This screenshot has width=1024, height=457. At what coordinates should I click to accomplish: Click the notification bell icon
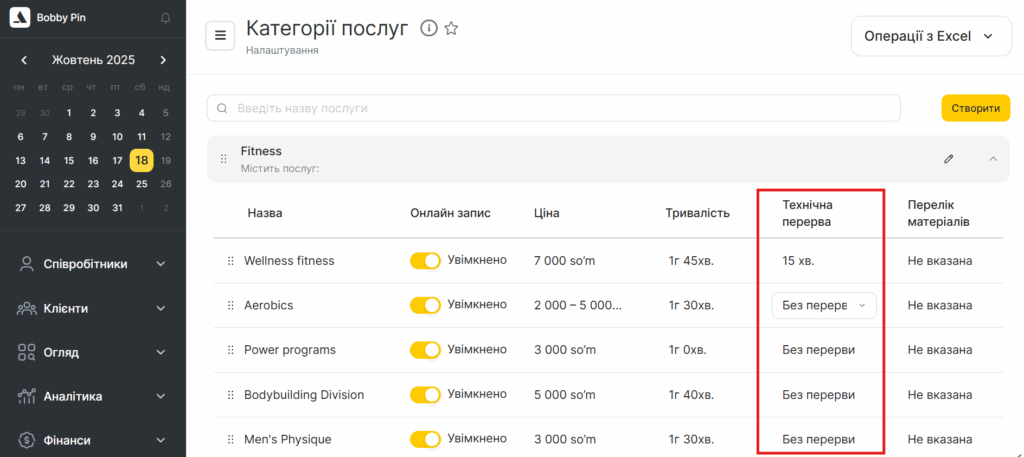coord(165,18)
